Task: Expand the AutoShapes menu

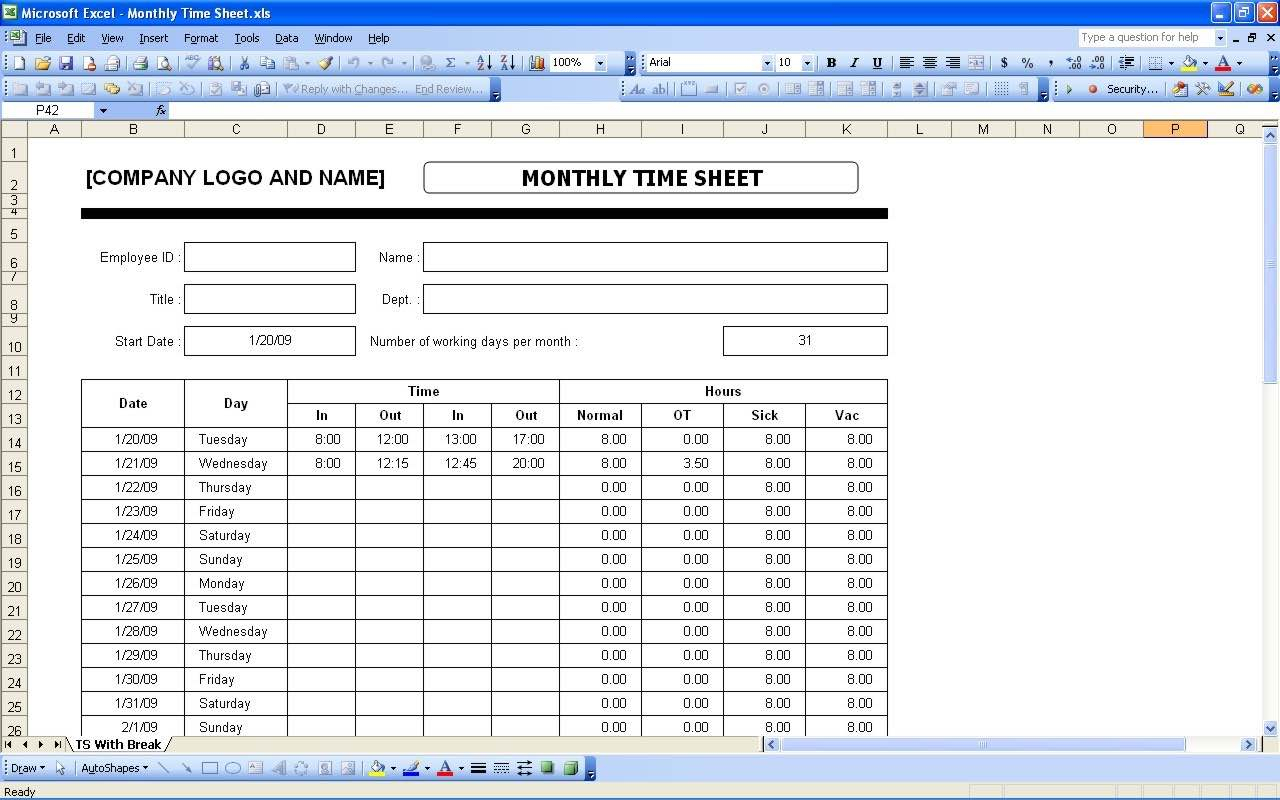Action: pyautogui.click(x=113, y=768)
